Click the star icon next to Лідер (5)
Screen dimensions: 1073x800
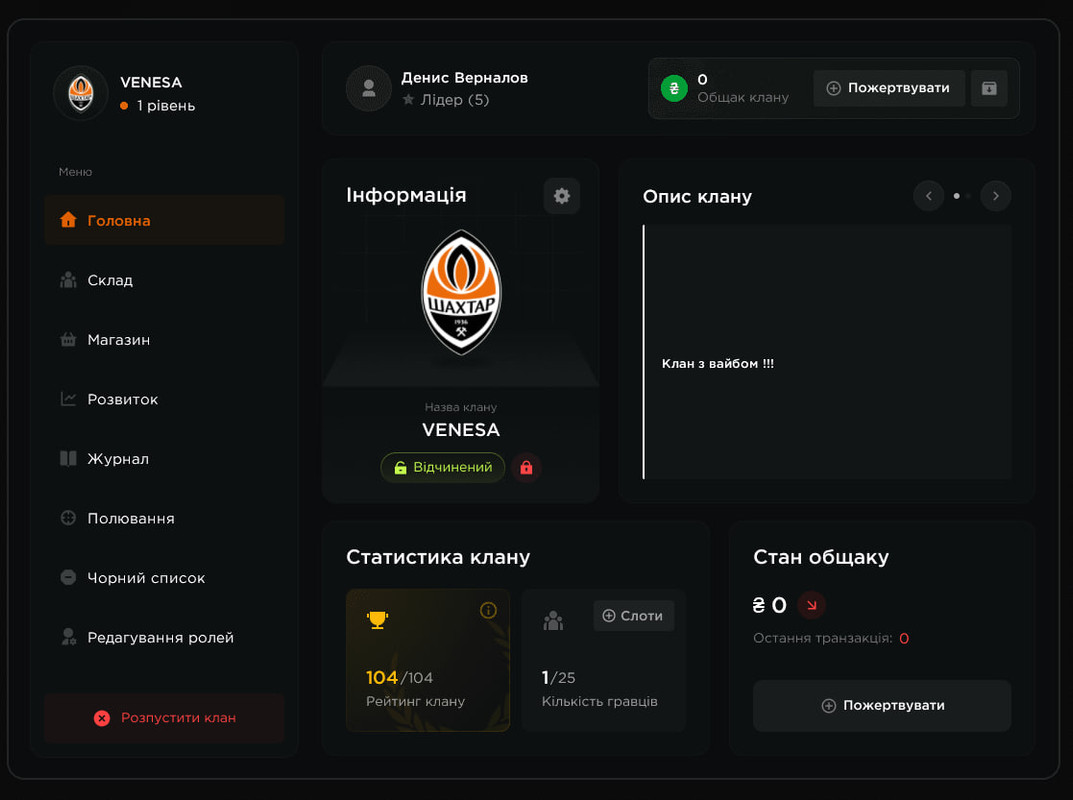(x=409, y=100)
